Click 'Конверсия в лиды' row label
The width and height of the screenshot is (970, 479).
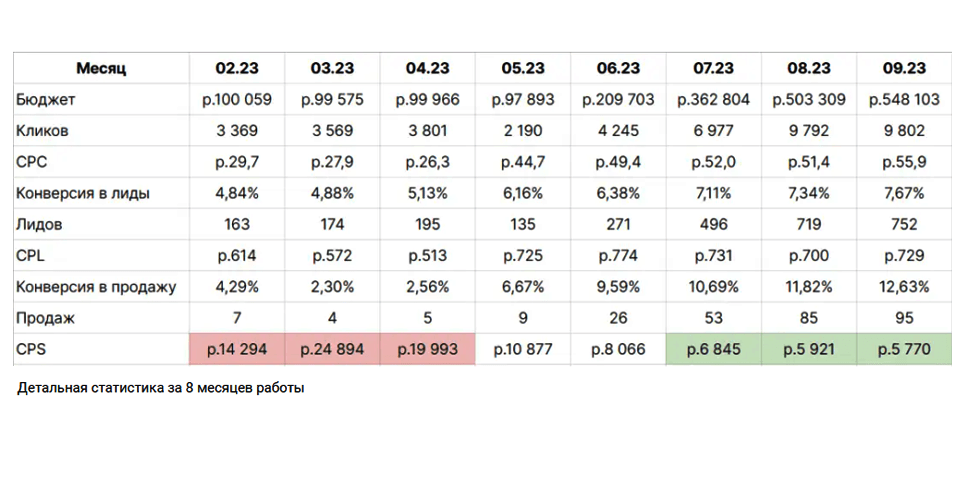pyautogui.click(x=83, y=193)
